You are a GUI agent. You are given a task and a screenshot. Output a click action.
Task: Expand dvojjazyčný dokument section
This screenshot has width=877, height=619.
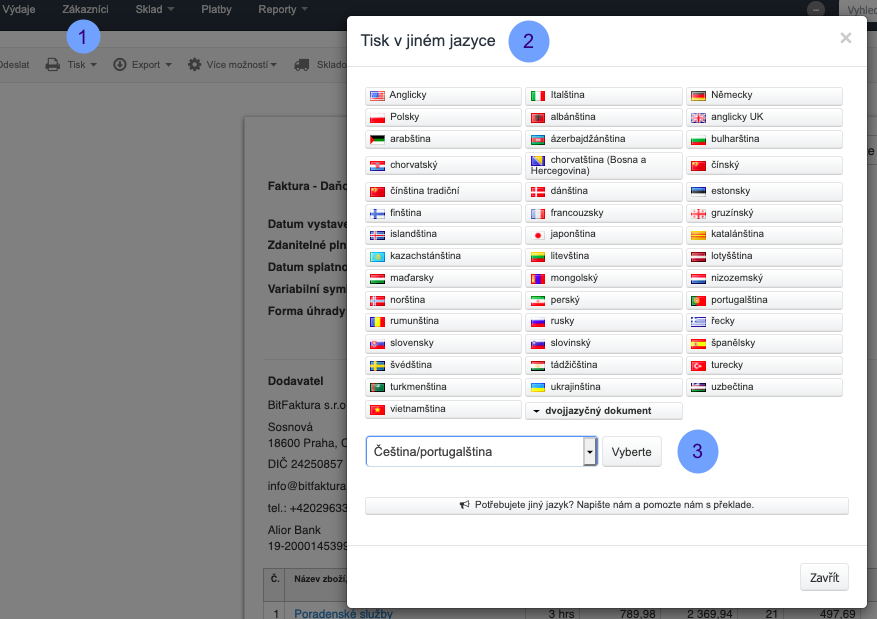[x=604, y=411]
